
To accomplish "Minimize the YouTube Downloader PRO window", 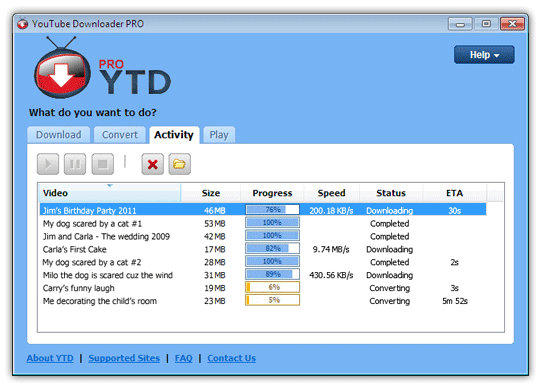I will pyautogui.click(x=460, y=24).
